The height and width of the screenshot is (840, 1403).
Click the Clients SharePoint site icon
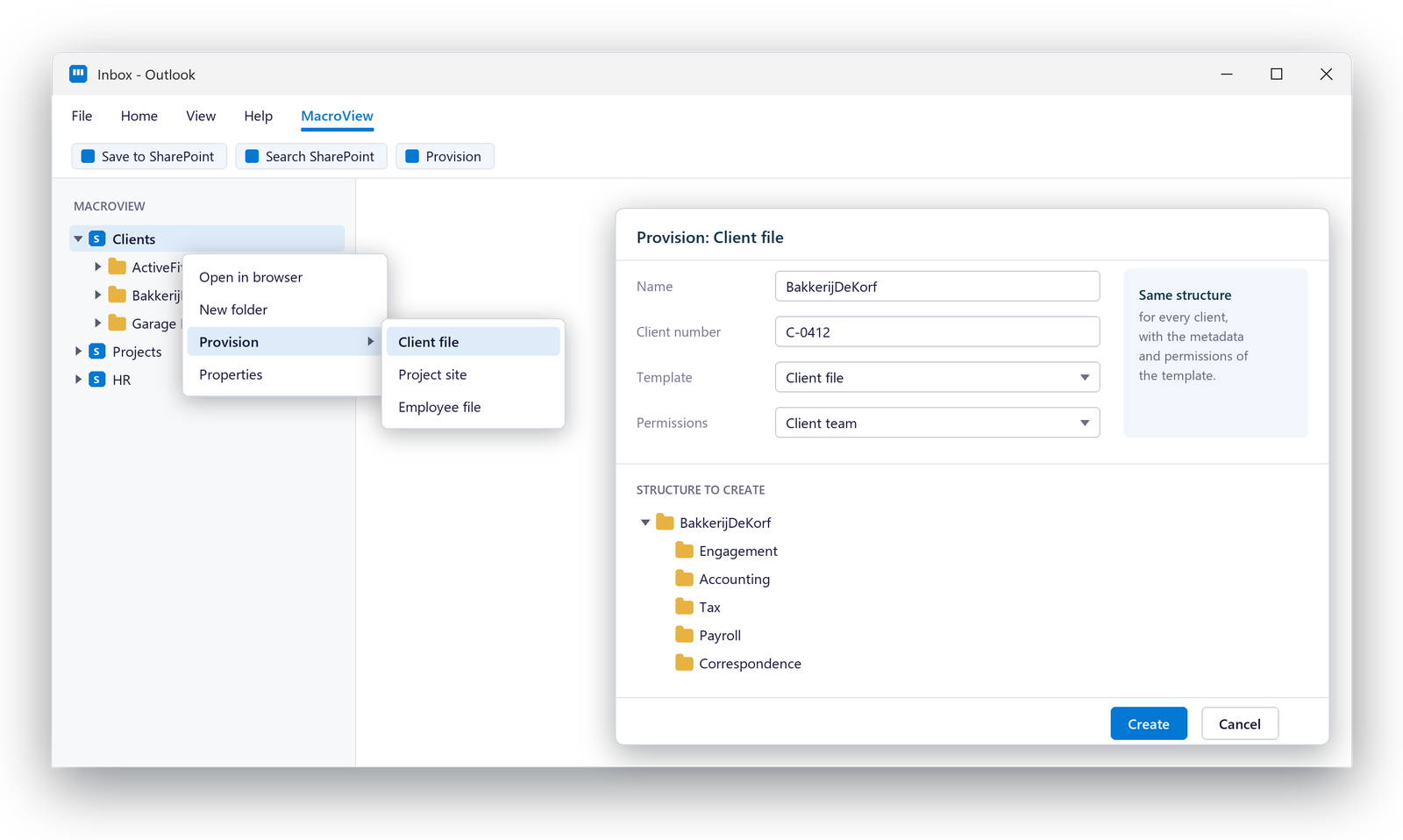[x=97, y=238]
